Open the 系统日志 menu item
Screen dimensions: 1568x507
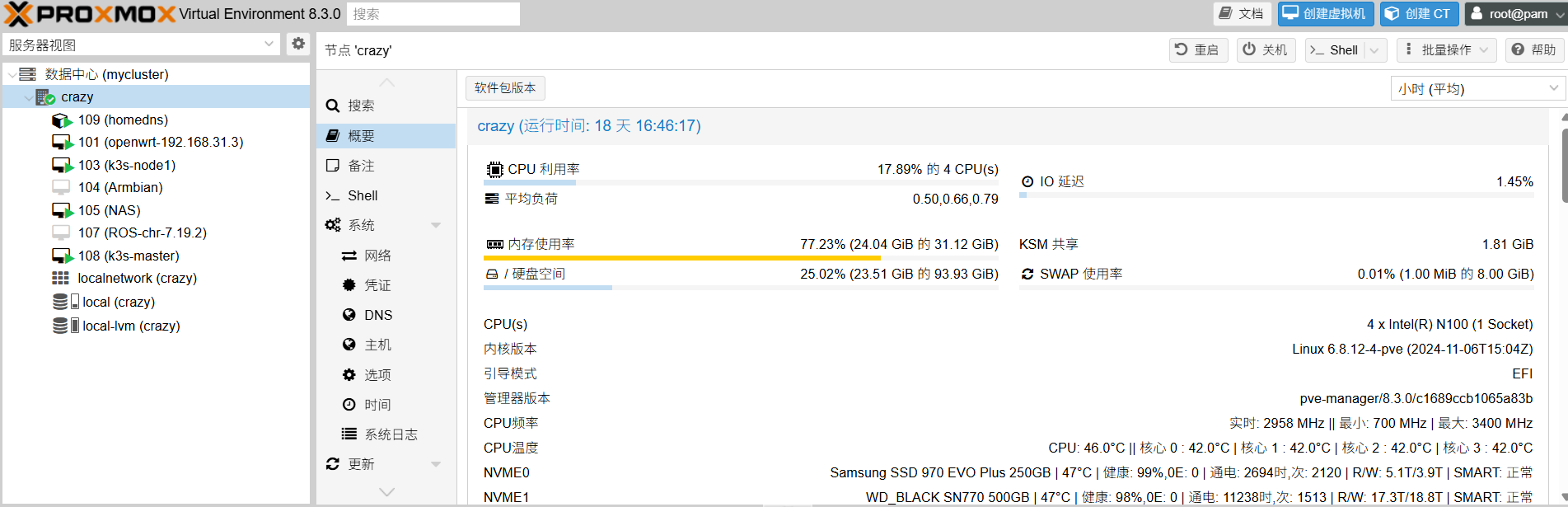click(x=390, y=434)
